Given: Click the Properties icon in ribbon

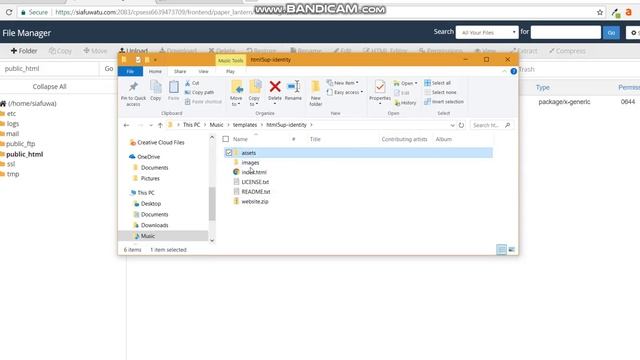Looking at the screenshot, I should pos(380,87).
